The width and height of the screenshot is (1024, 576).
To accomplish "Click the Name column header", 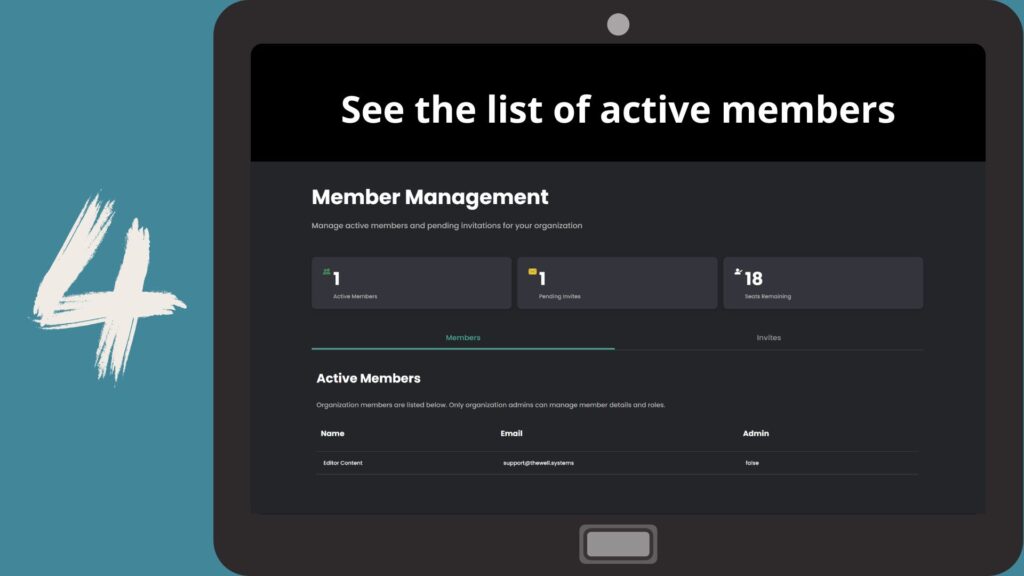I will pos(332,434).
